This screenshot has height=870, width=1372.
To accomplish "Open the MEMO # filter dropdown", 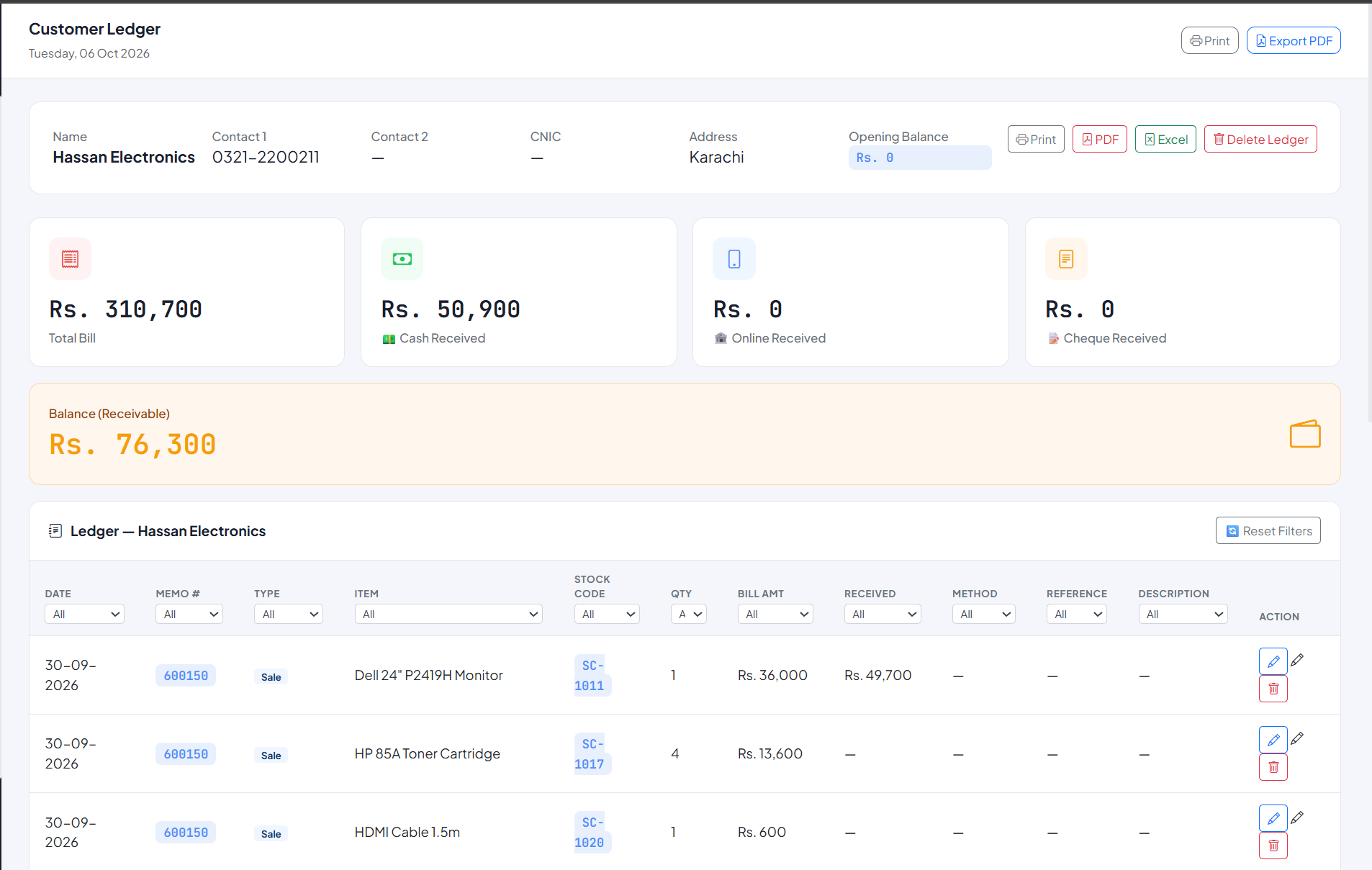I will pos(189,614).
